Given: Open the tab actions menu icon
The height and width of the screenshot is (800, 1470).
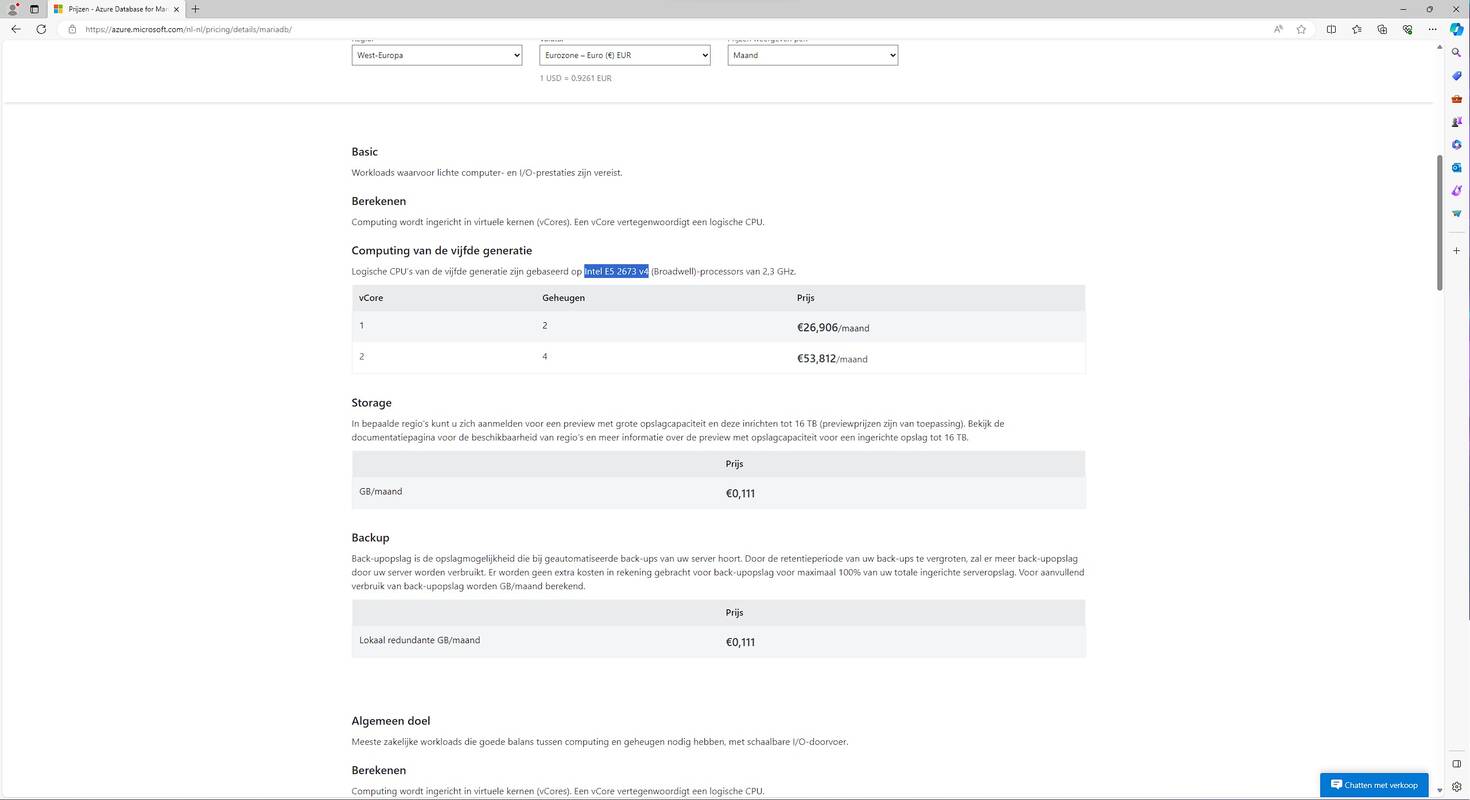Looking at the screenshot, I should pos(34,9).
